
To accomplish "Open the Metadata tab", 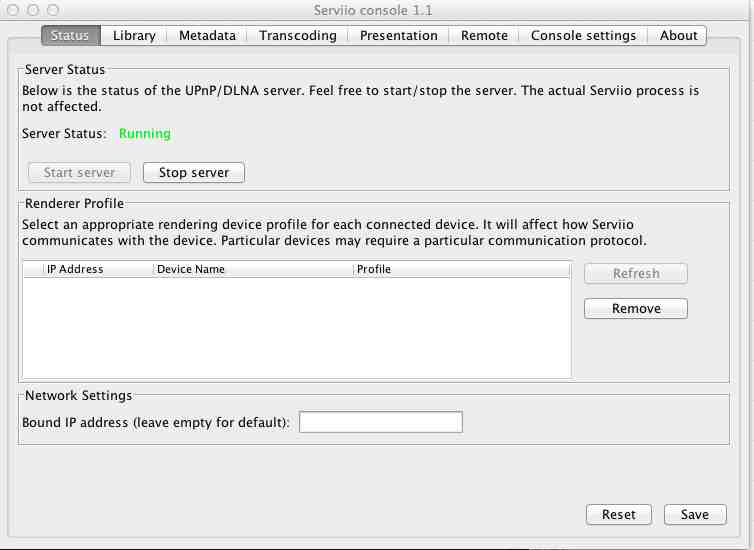I will click(x=207, y=36).
